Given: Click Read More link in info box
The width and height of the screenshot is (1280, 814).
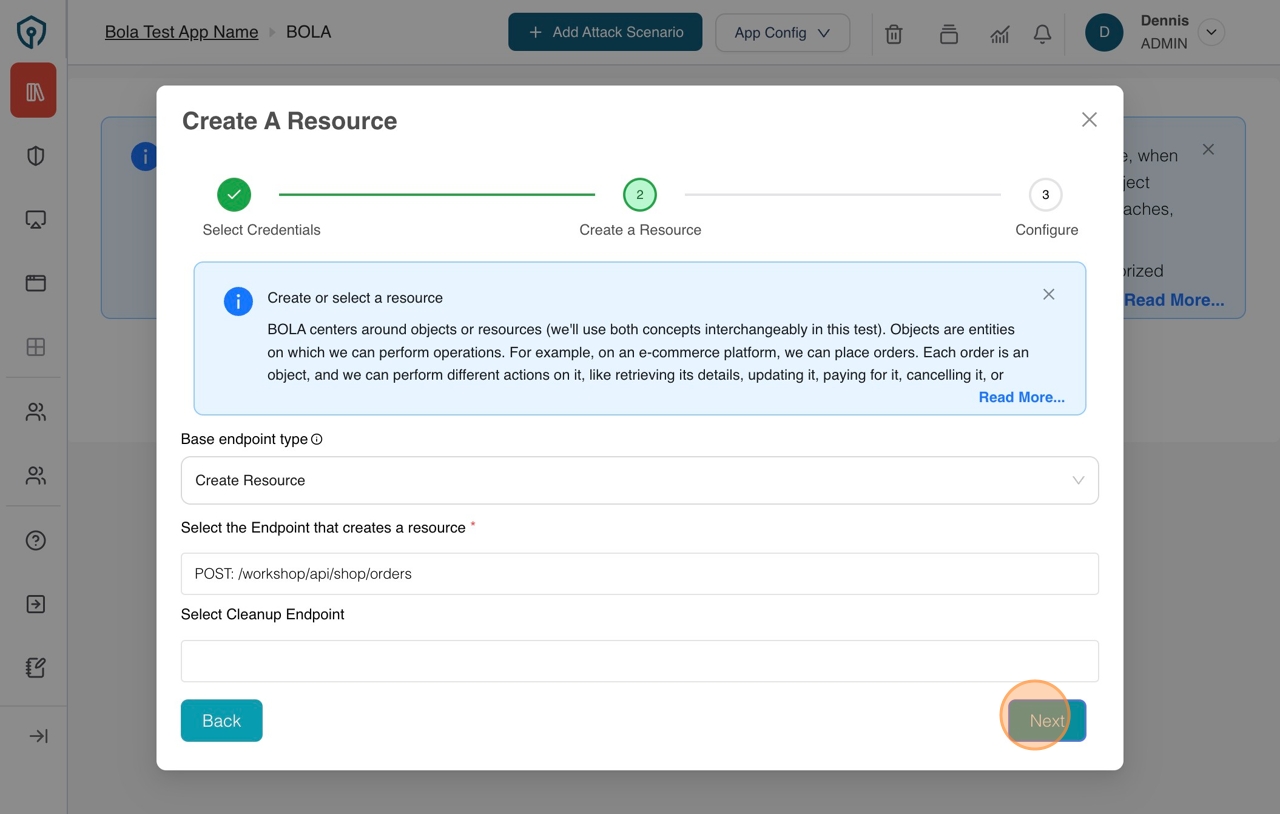Looking at the screenshot, I should click(1021, 398).
